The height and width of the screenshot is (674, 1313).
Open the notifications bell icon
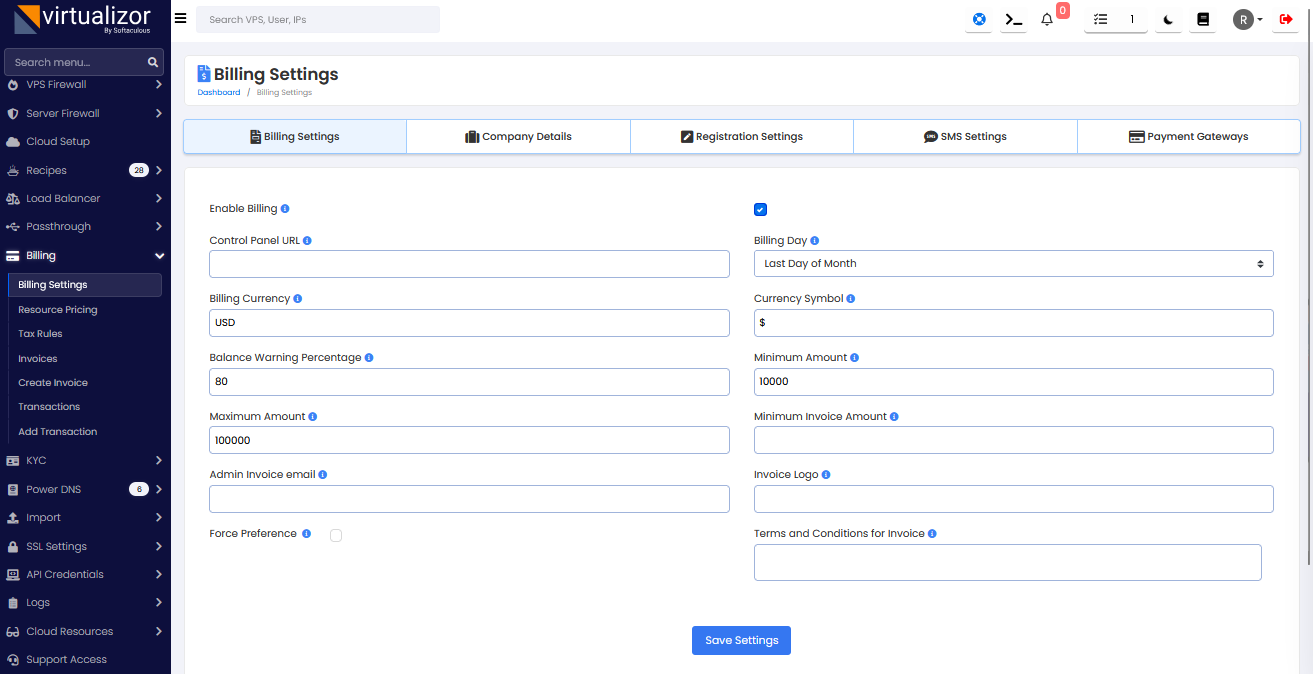coord(1047,19)
